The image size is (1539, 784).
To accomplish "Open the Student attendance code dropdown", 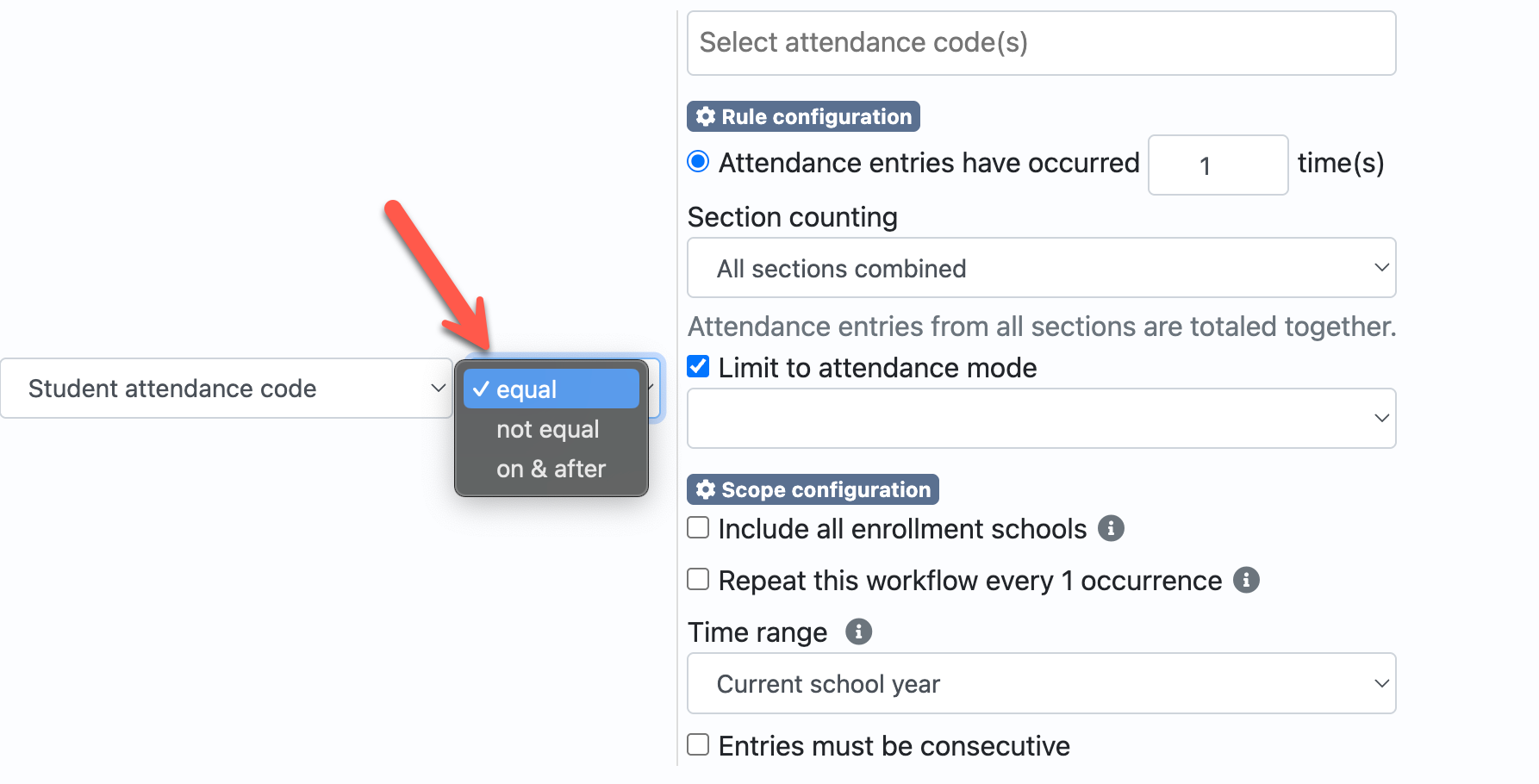I will tap(226, 389).
